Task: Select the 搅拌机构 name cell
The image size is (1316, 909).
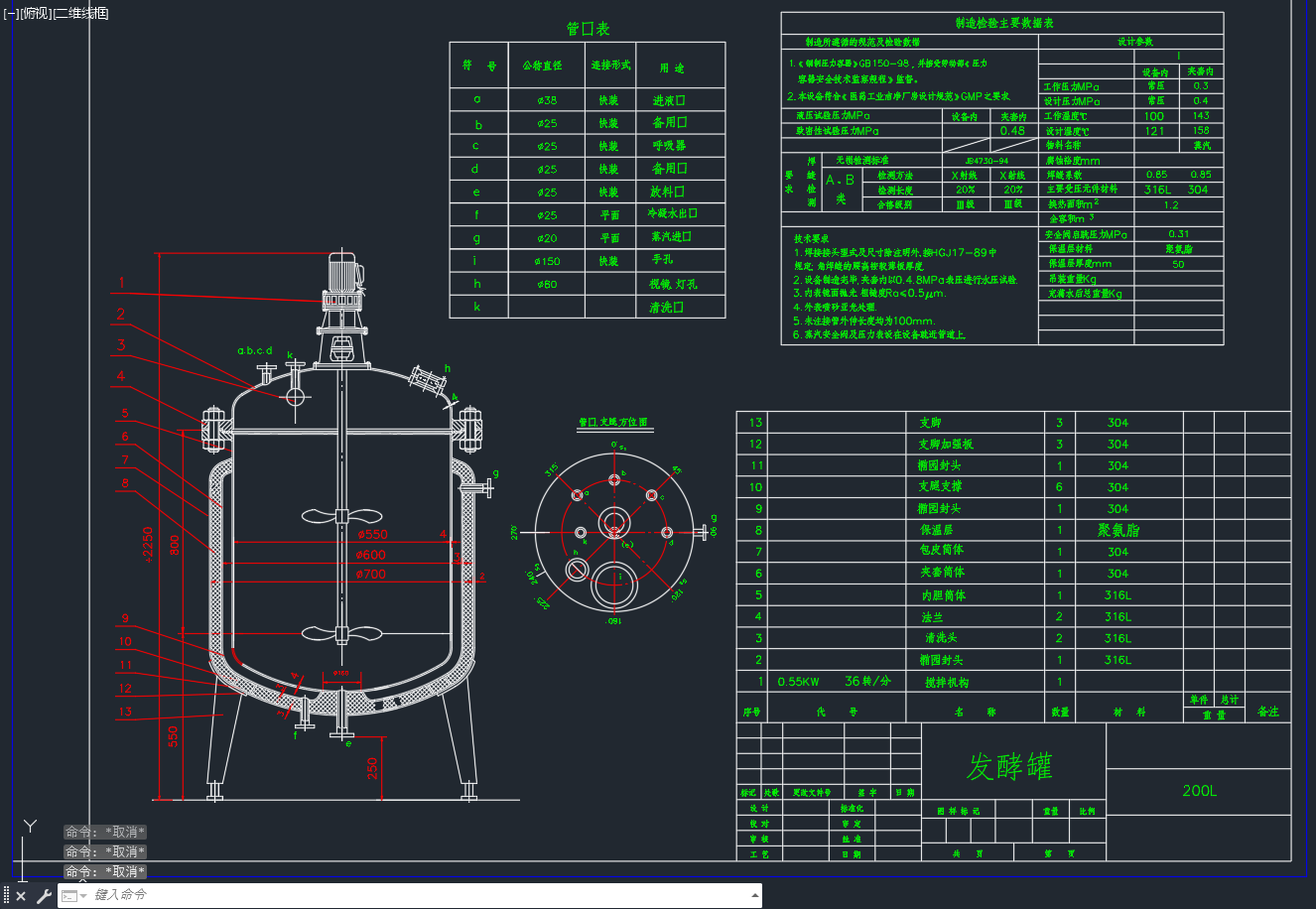Action: [x=946, y=683]
